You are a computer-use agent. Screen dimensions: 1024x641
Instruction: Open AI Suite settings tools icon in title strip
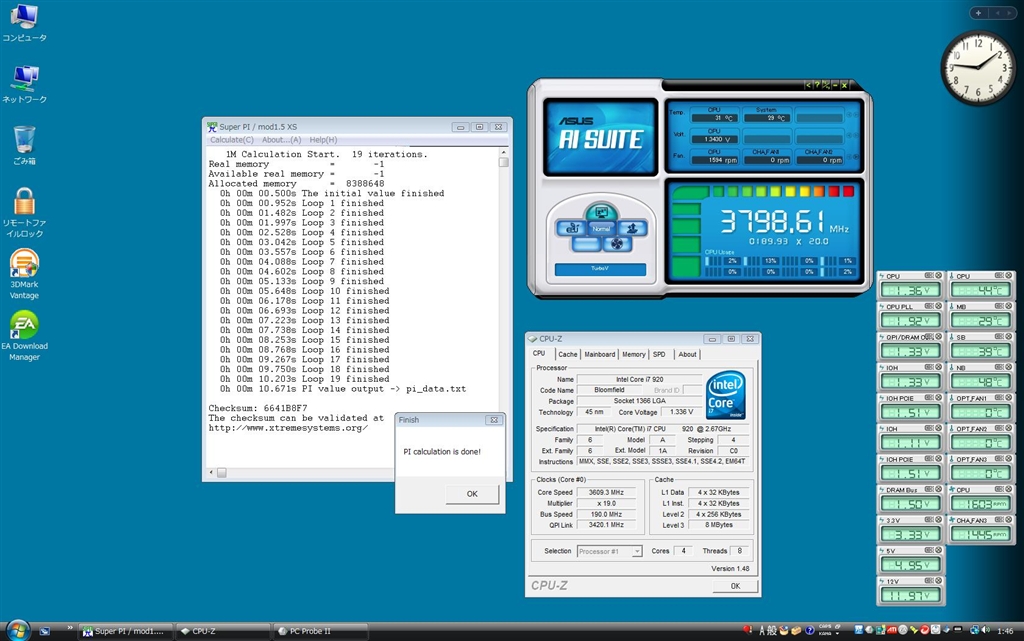(826, 85)
